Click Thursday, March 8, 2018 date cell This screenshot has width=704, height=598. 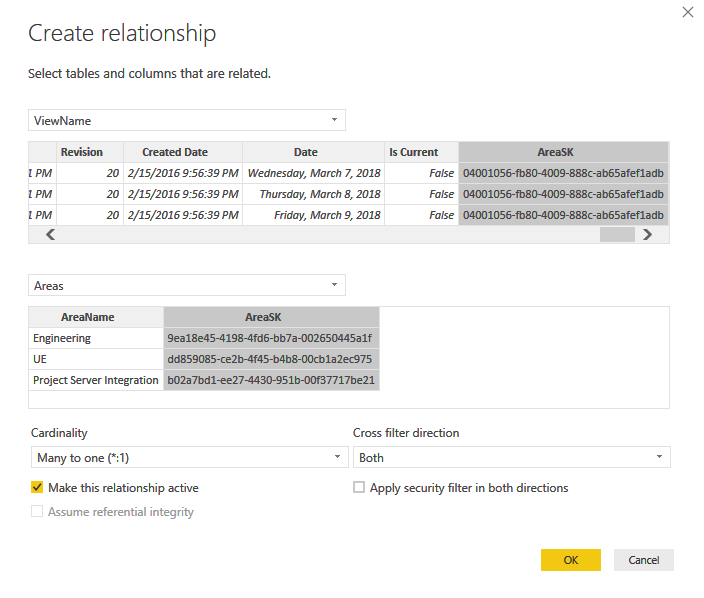[x=313, y=194]
